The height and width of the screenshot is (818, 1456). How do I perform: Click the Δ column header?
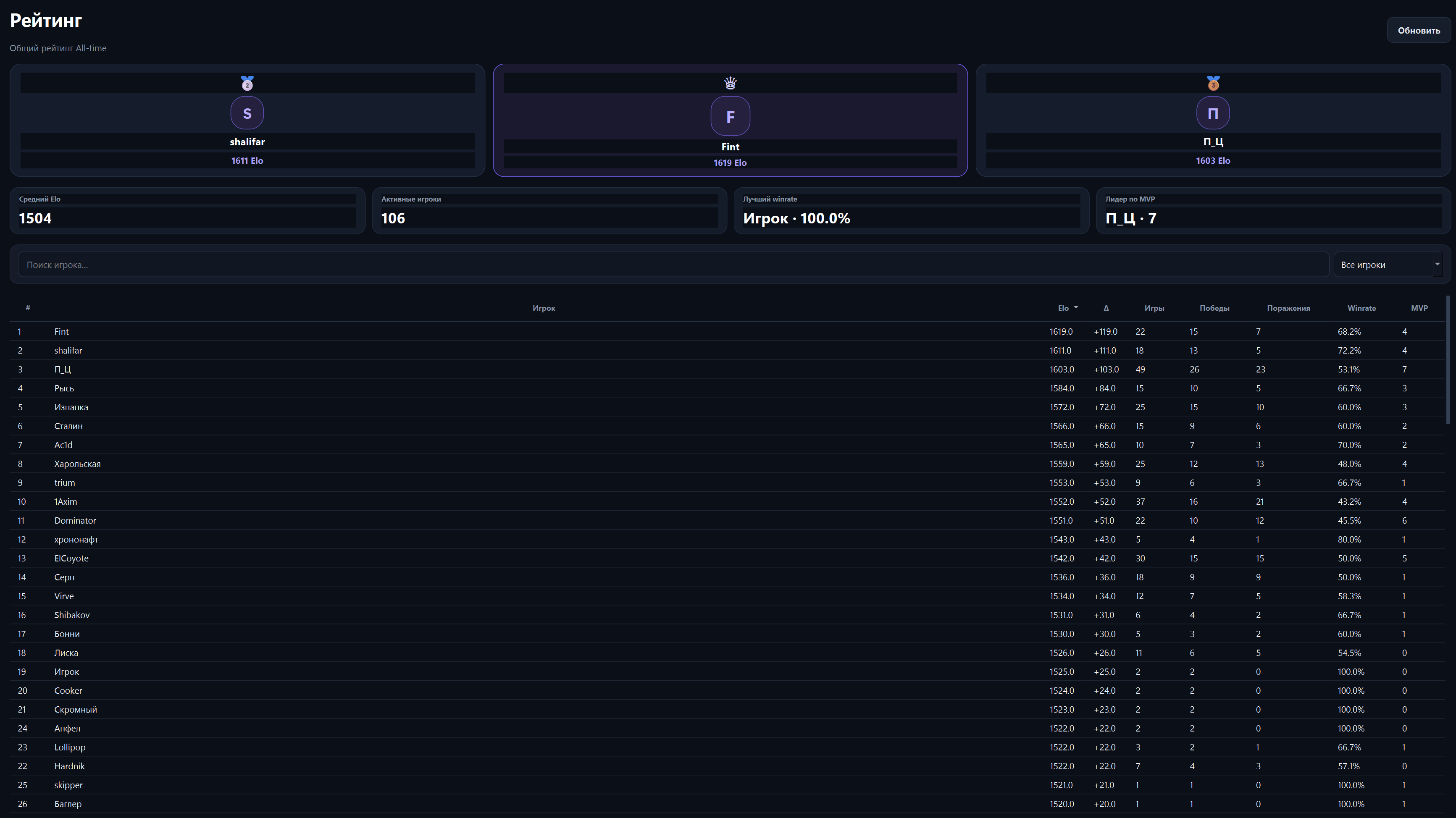[1106, 309]
